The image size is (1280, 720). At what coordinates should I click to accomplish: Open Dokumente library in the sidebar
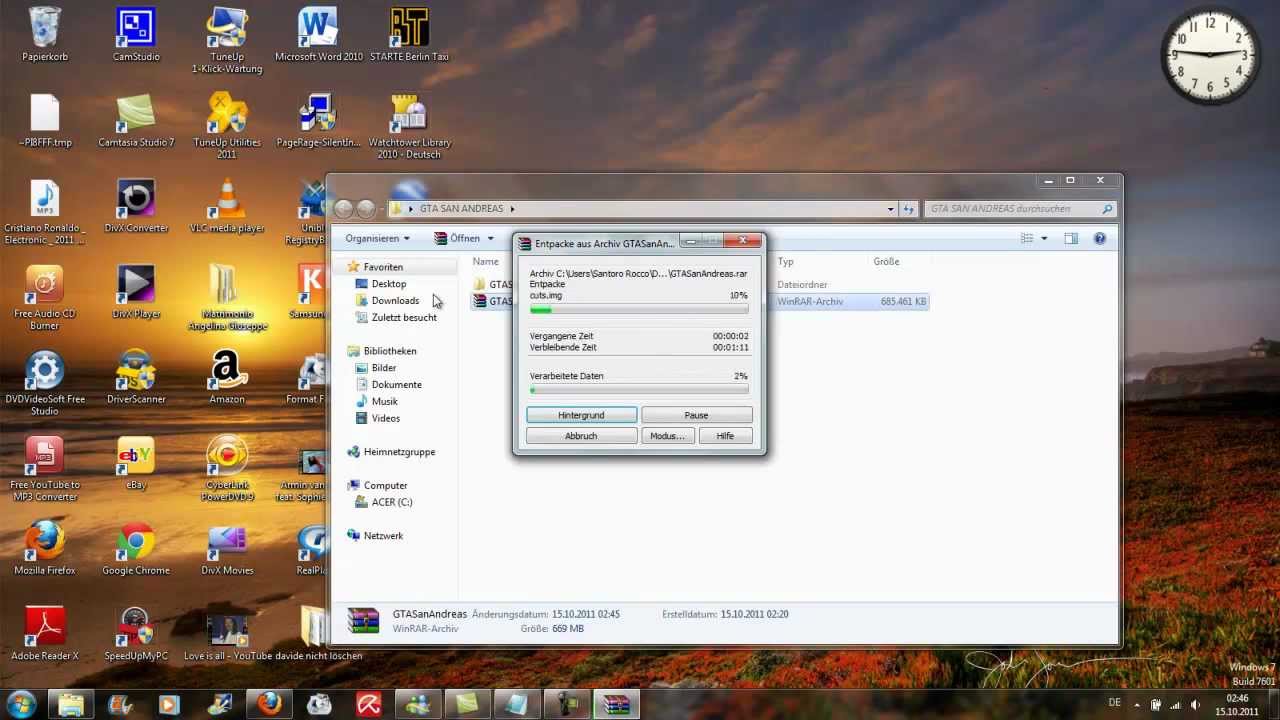pyautogui.click(x=396, y=385)
